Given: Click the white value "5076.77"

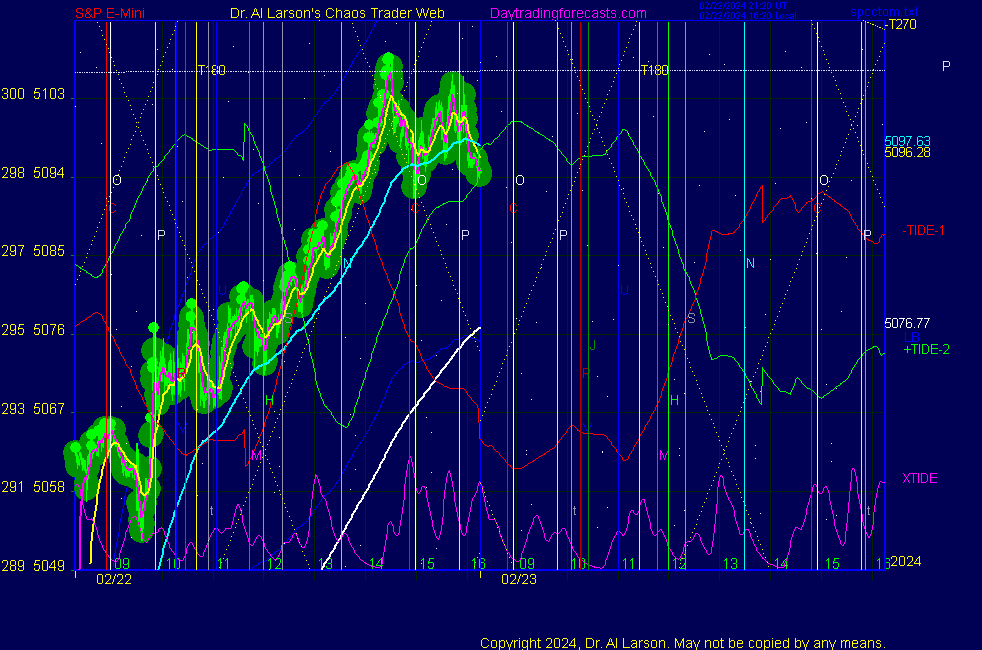Looking at the screenshot, I should tap(907, 323).
